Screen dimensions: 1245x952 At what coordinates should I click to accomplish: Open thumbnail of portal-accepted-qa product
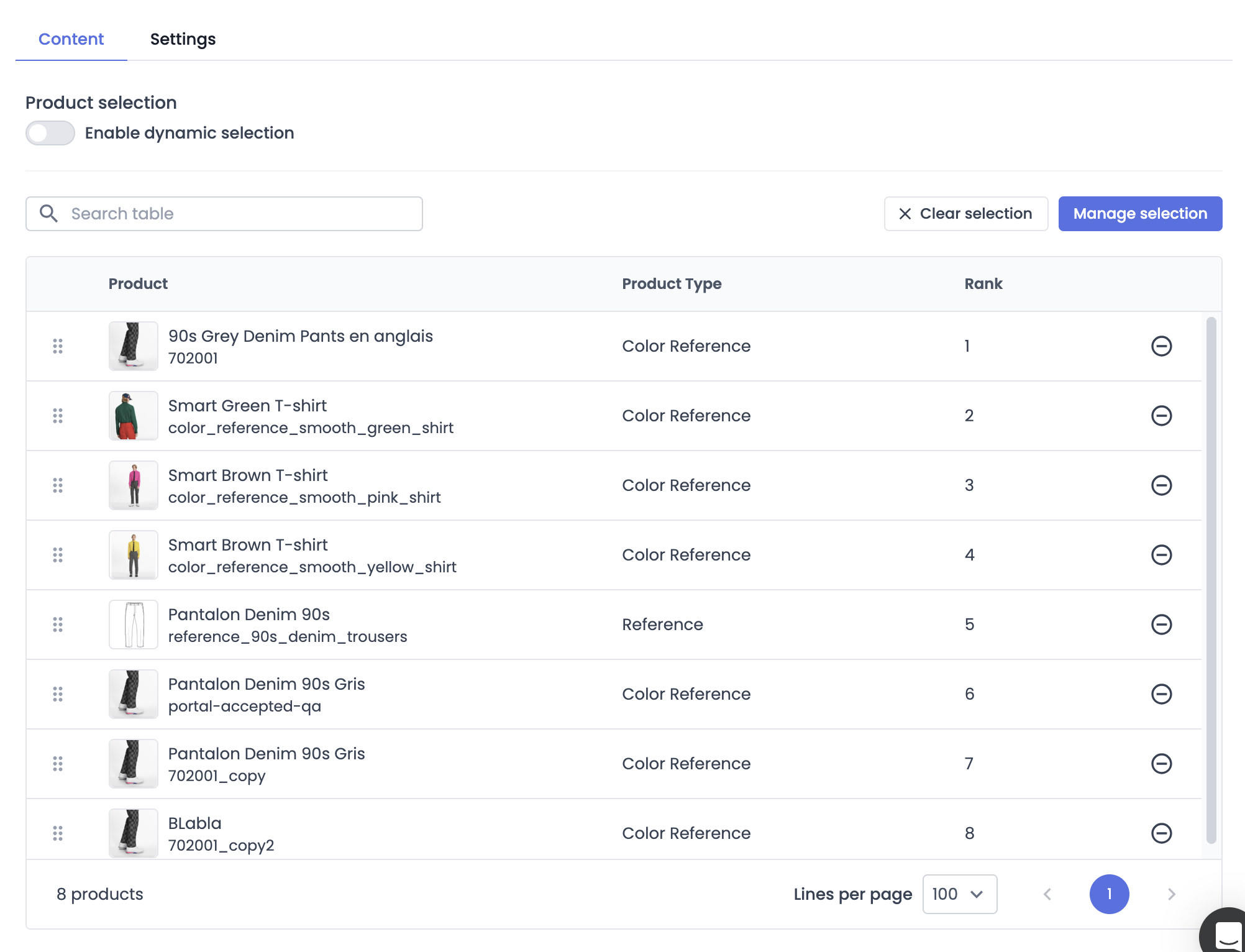[x=134, y=694]
